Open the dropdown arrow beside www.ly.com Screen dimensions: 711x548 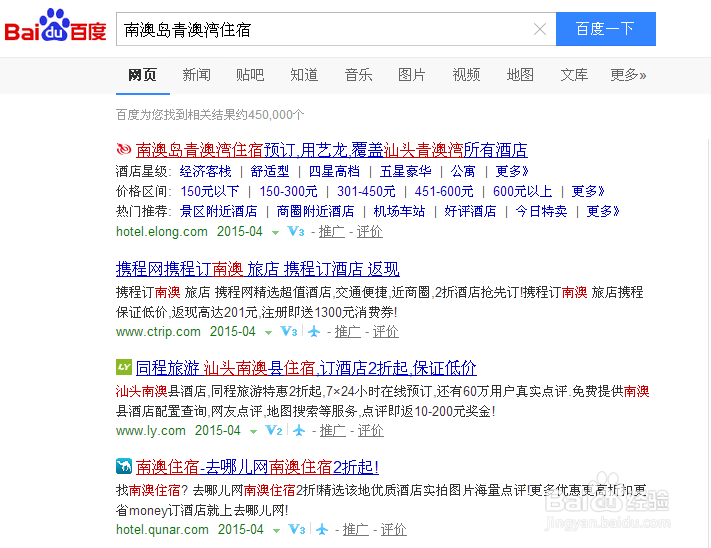[x=253, y=432]
